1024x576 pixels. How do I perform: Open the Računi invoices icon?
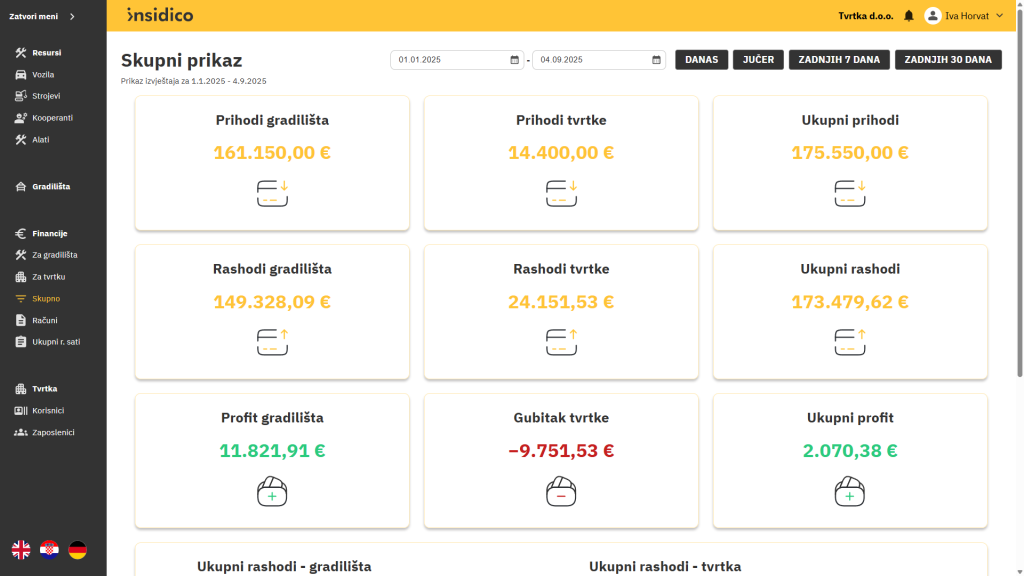[22, 319]
